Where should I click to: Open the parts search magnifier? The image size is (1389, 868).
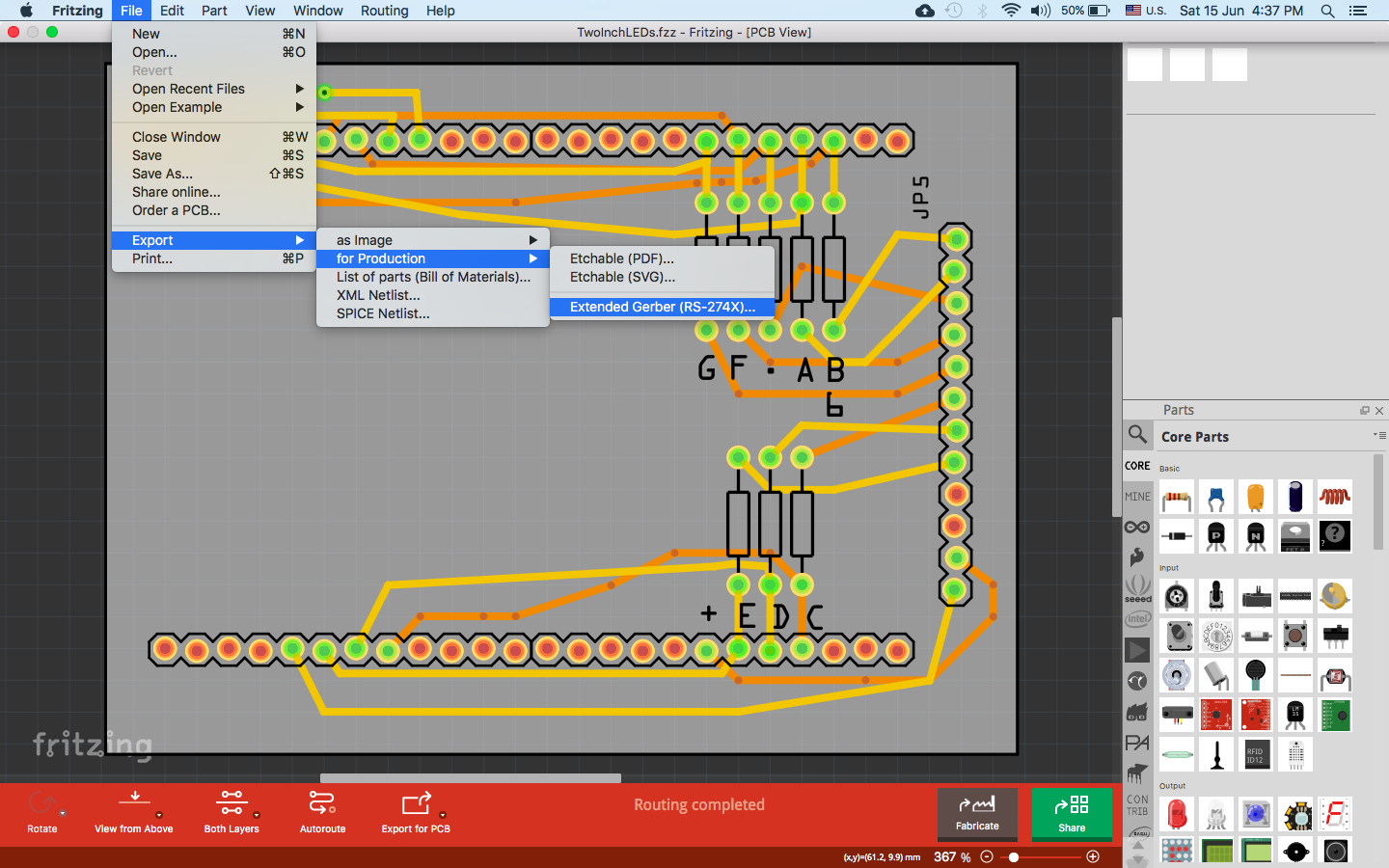point(1138,435)
